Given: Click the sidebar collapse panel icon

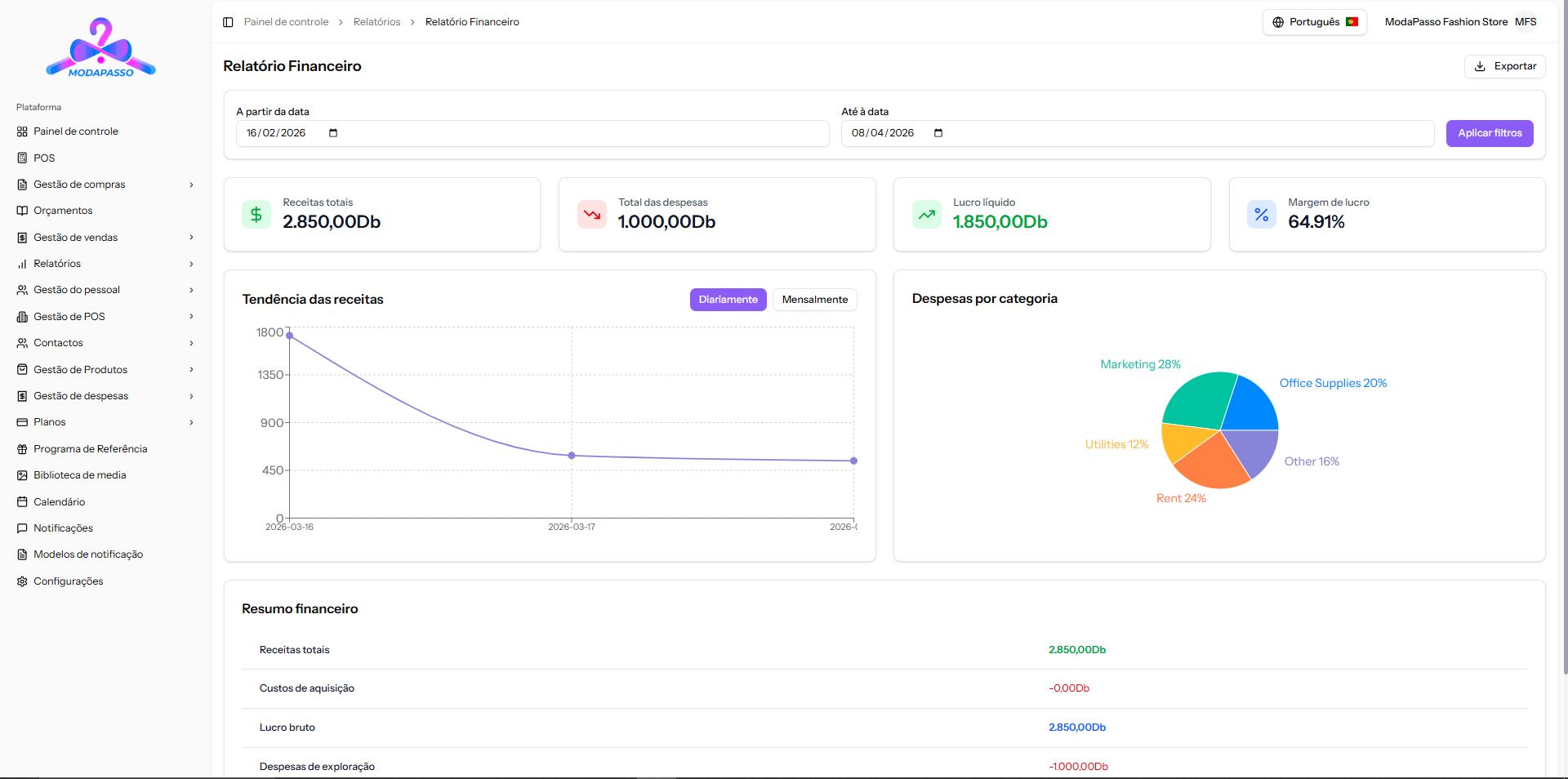Looking at the screenshot, I should tap(228, 22).
